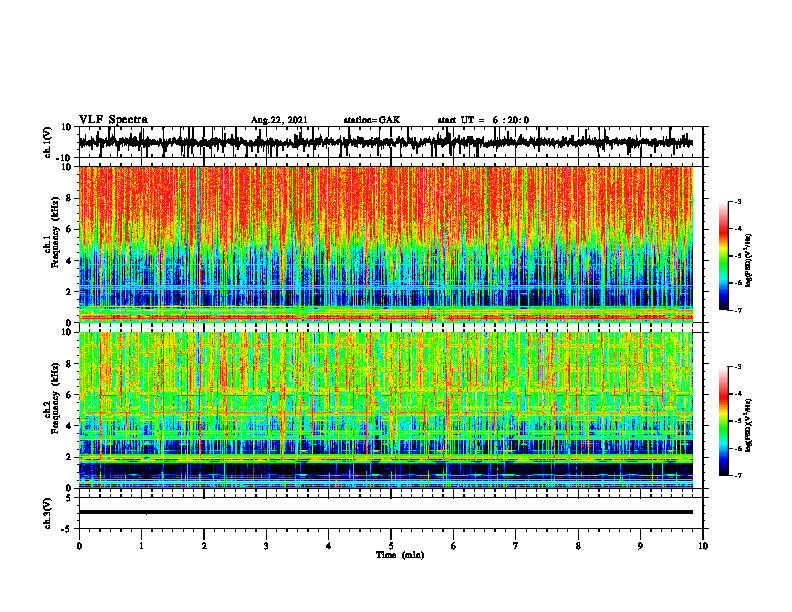Click inside the ch.1 frequency spectrogram
This screenshot has width=792, height=612.
coord(385,244)
